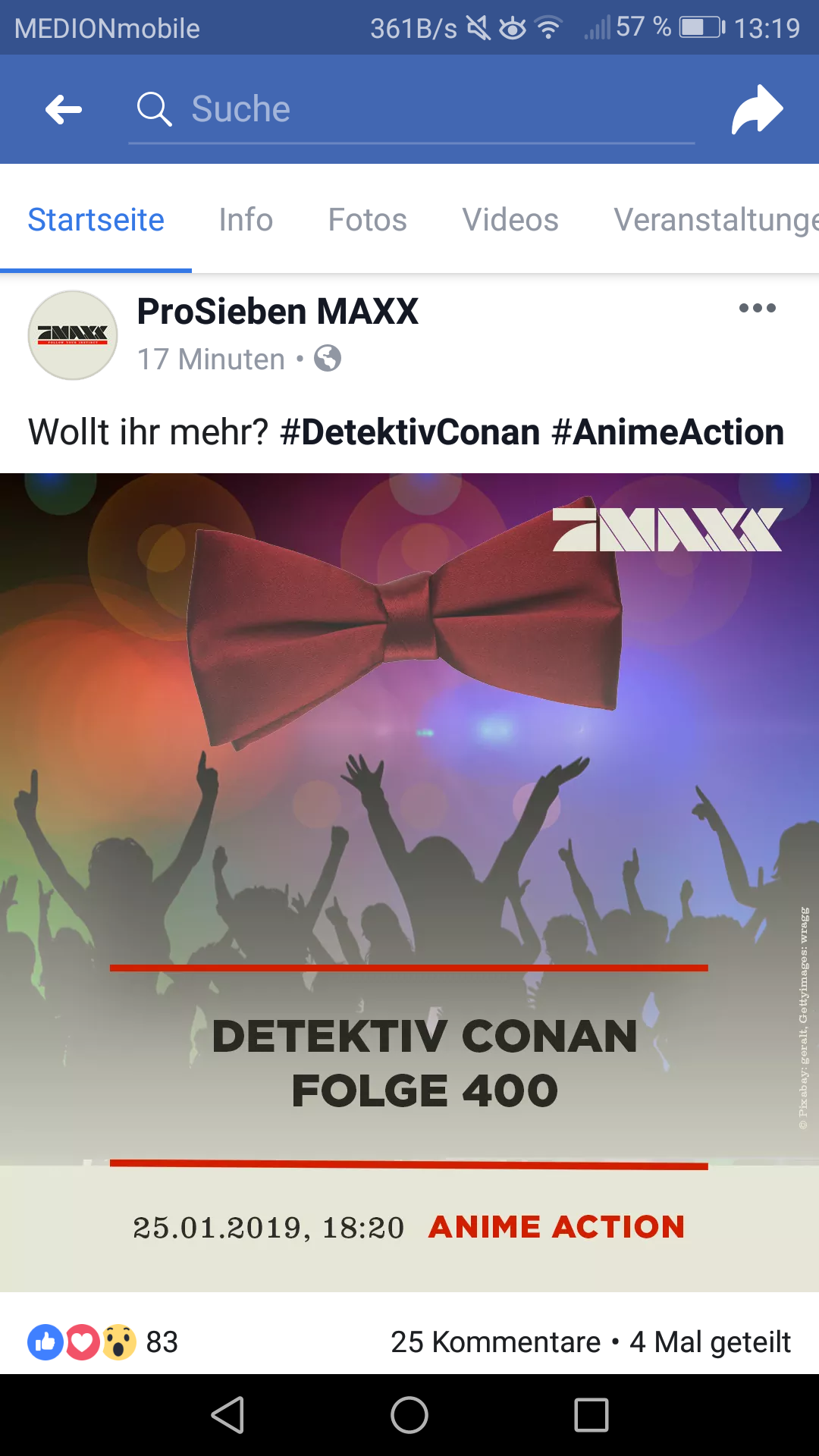Viewport: 819px width, 1456px height.
Task: Tap the red heart reaction icon
Action: (83, 1342)
